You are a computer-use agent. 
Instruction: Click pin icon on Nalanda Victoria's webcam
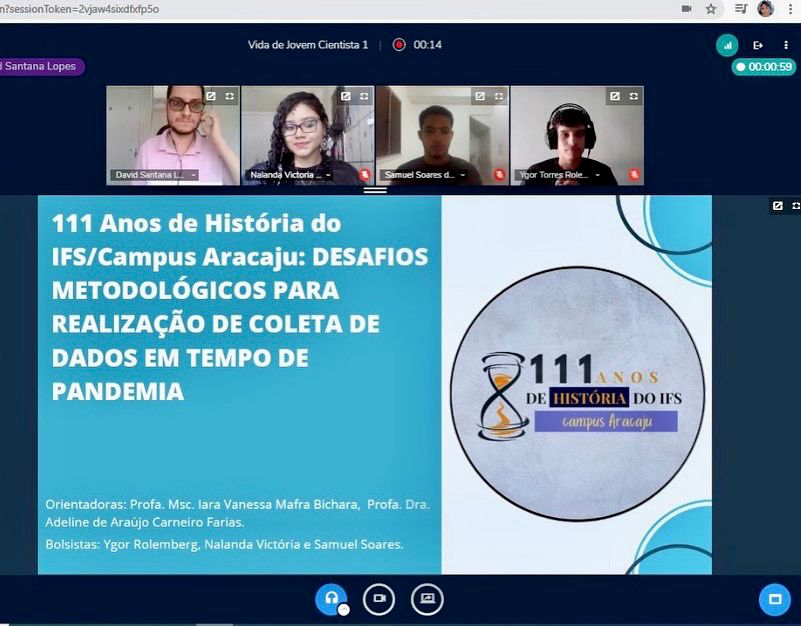coord(345,96)
